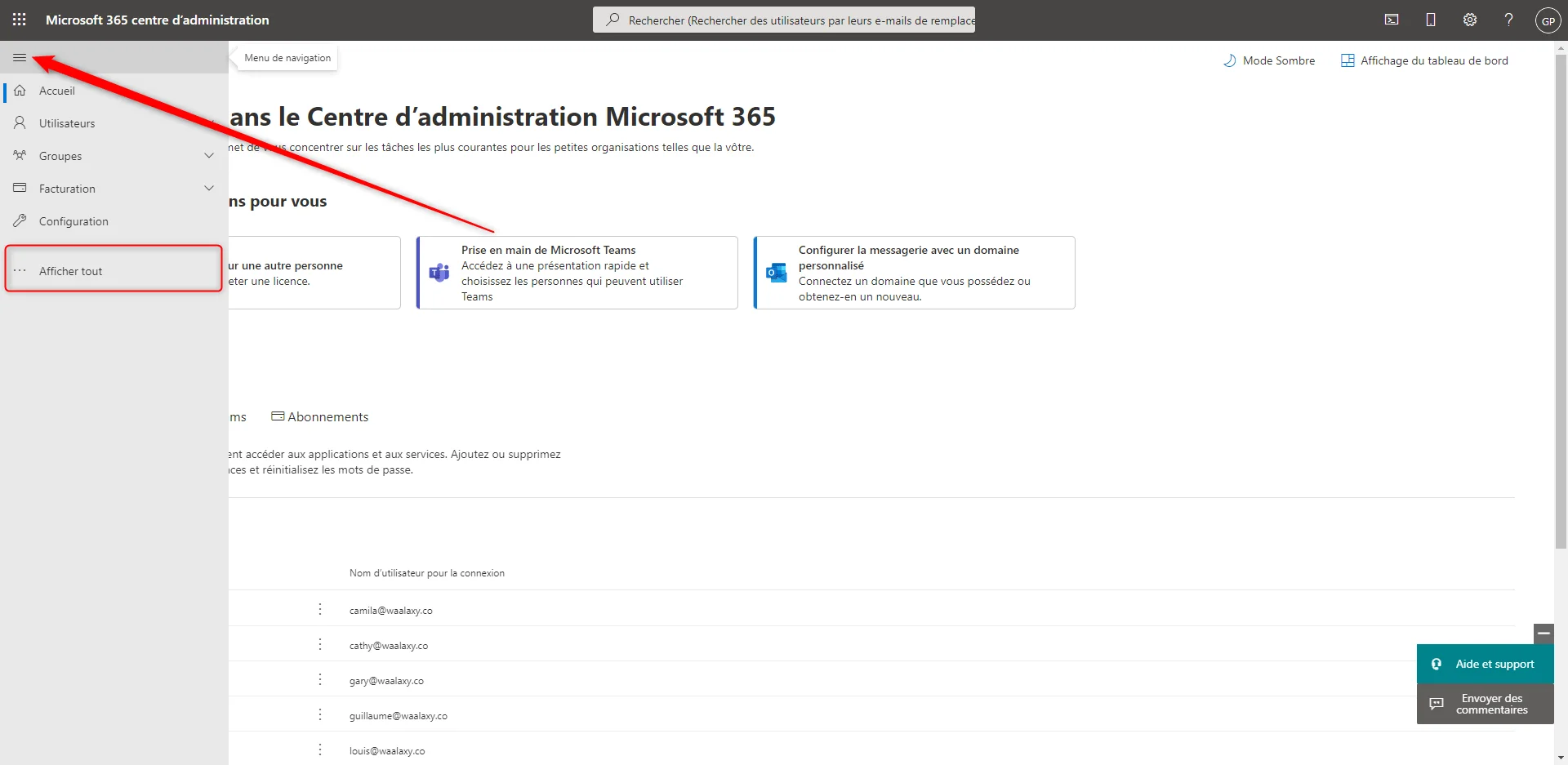Open more actions for cathy@waalaxy.co
This screenshot has width=1568, height=765.
[x=320, y=644]
